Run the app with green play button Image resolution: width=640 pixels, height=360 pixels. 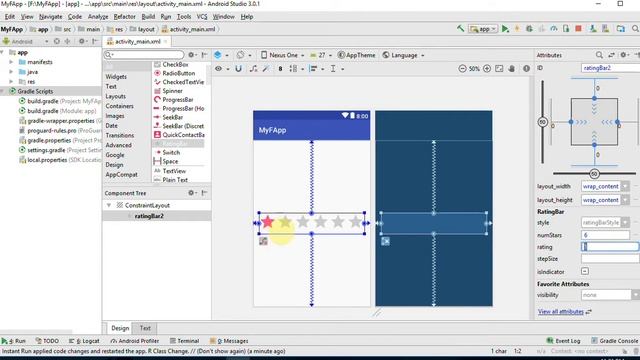505,29
